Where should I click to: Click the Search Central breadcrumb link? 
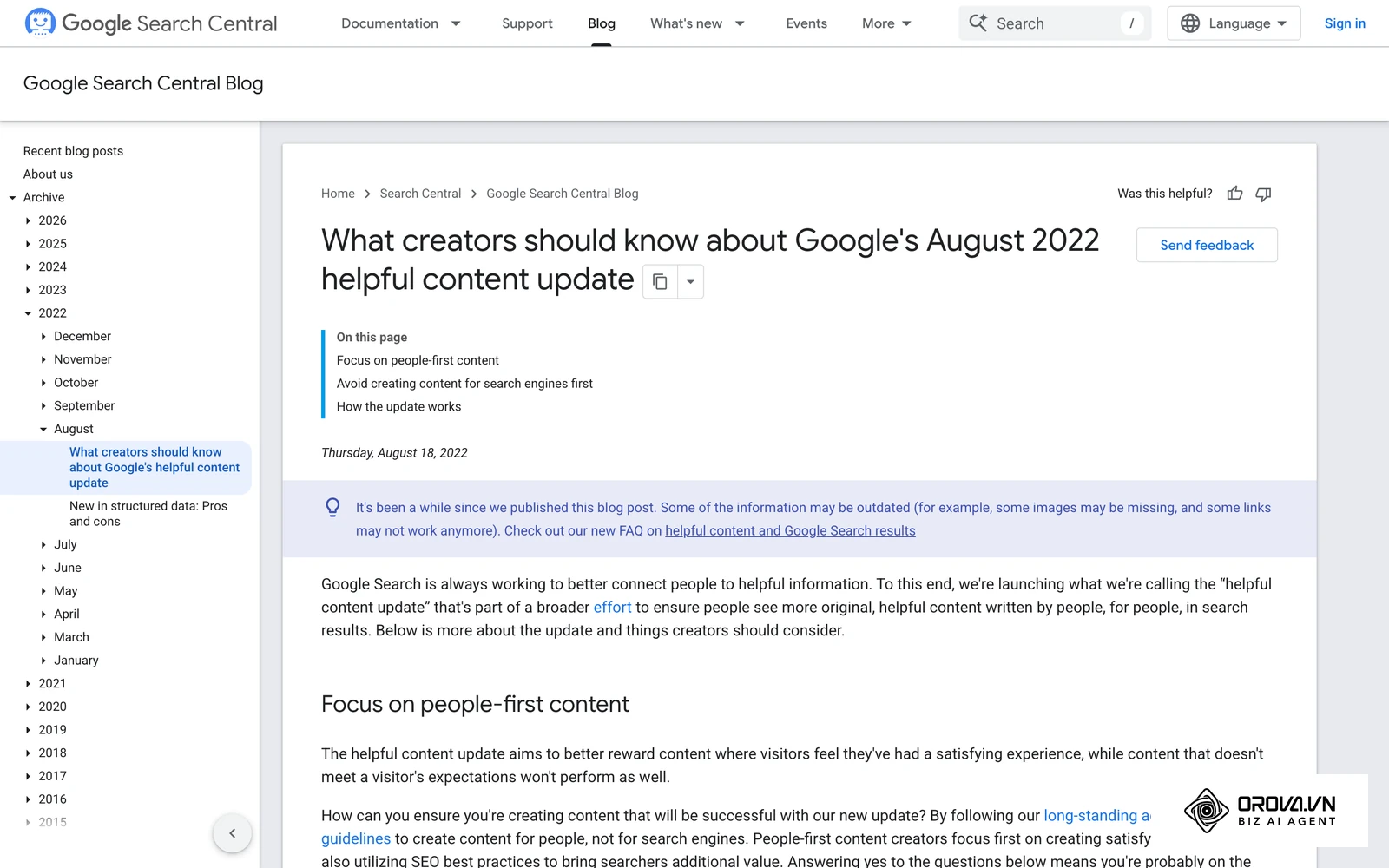click(x=420, y=194)
